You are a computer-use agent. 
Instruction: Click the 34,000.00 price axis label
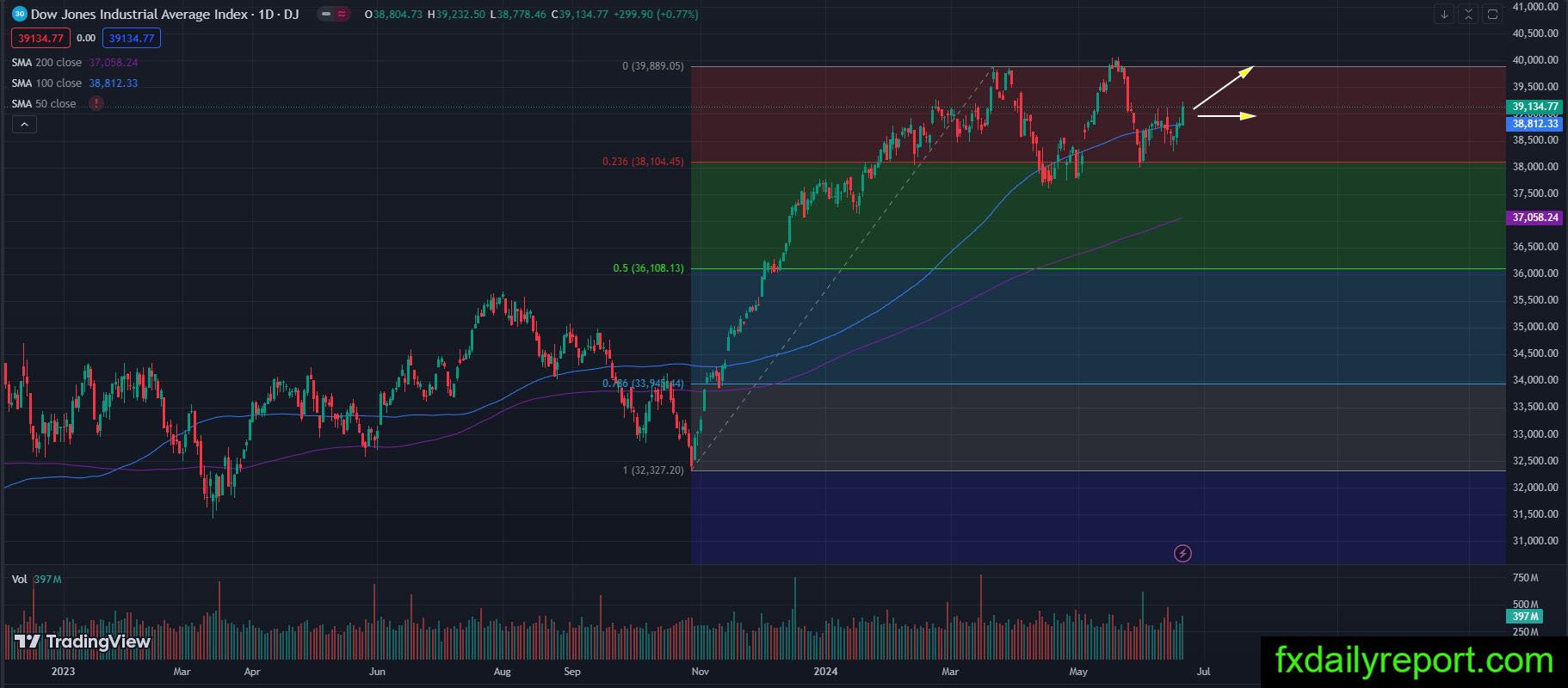[1535, 380]
